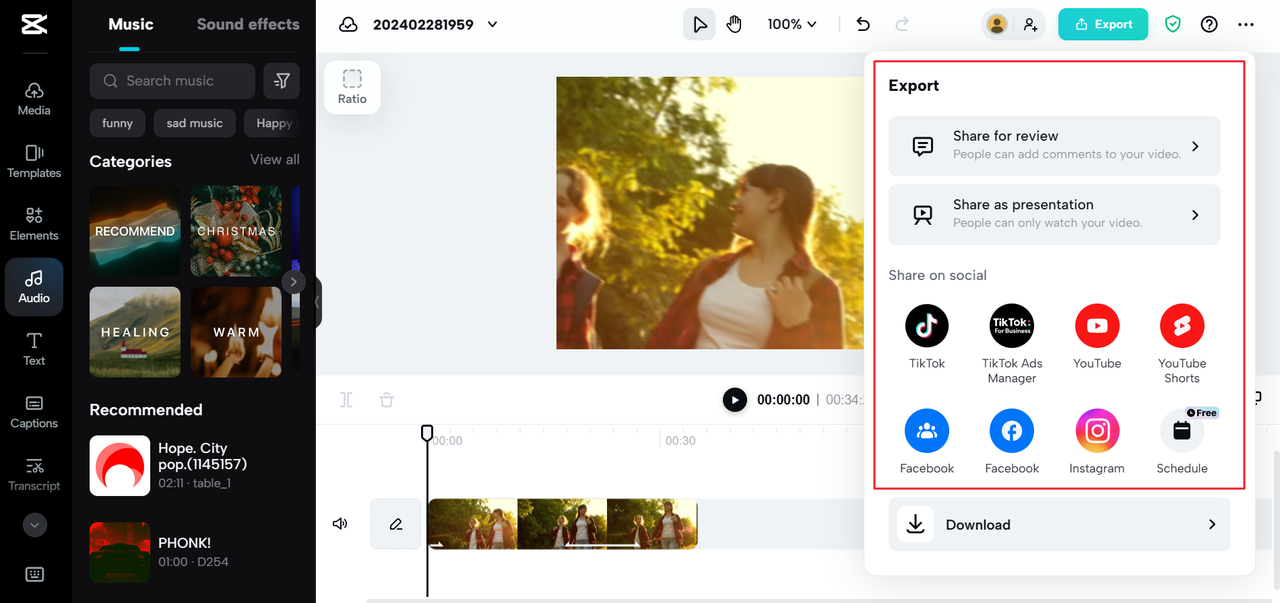Open the Captions panel

tap(34, 412)
